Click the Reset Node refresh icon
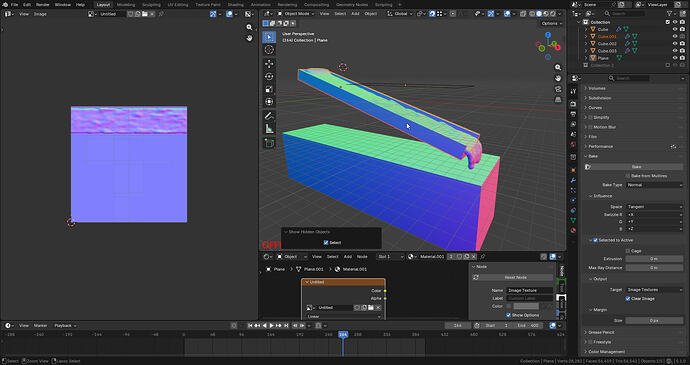Screen dimensions: 690x365 pos(476,277)
